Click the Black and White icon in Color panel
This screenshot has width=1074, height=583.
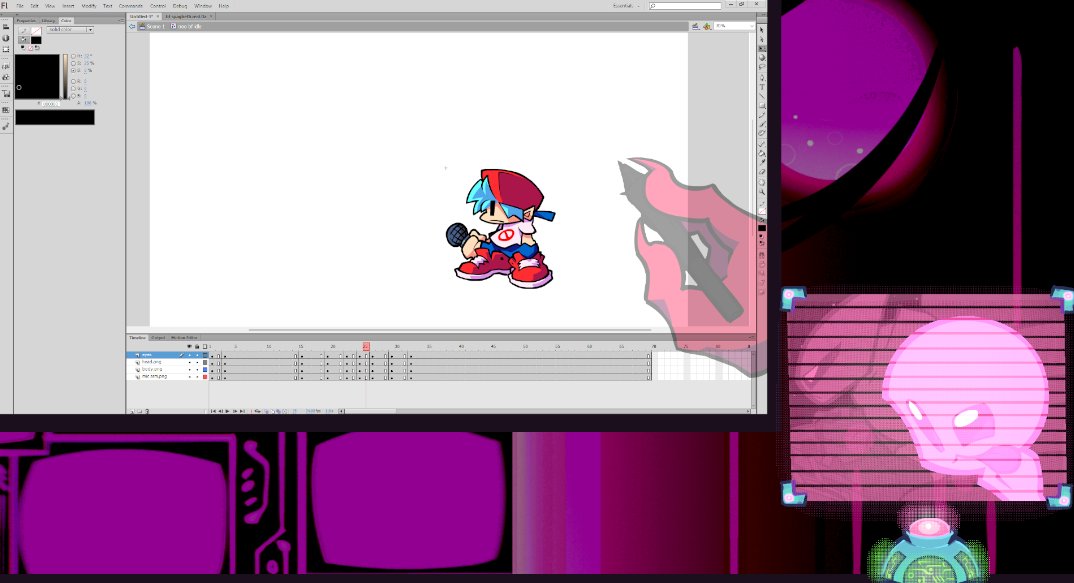coord(23,47)
